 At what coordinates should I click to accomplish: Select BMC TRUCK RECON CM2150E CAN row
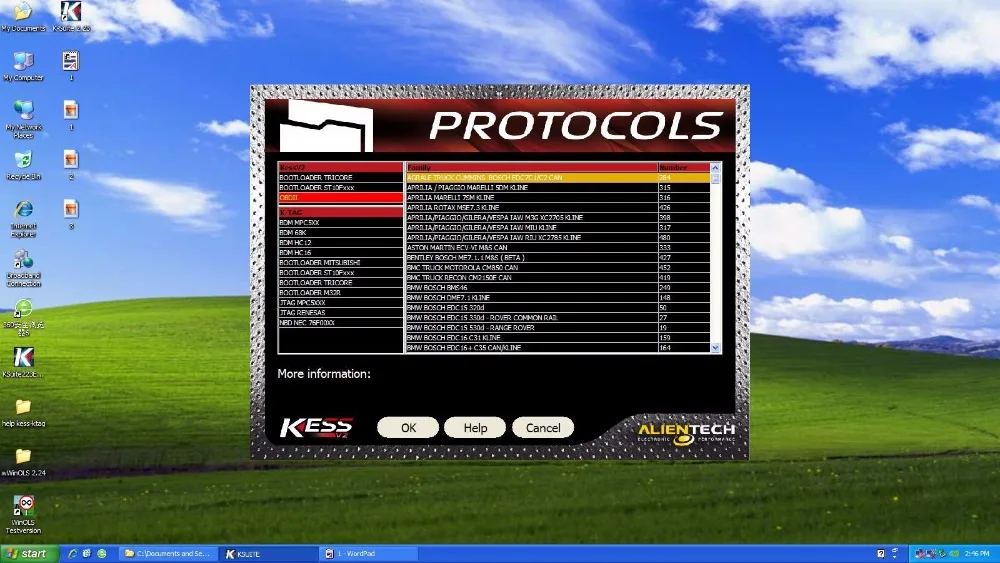558,277
